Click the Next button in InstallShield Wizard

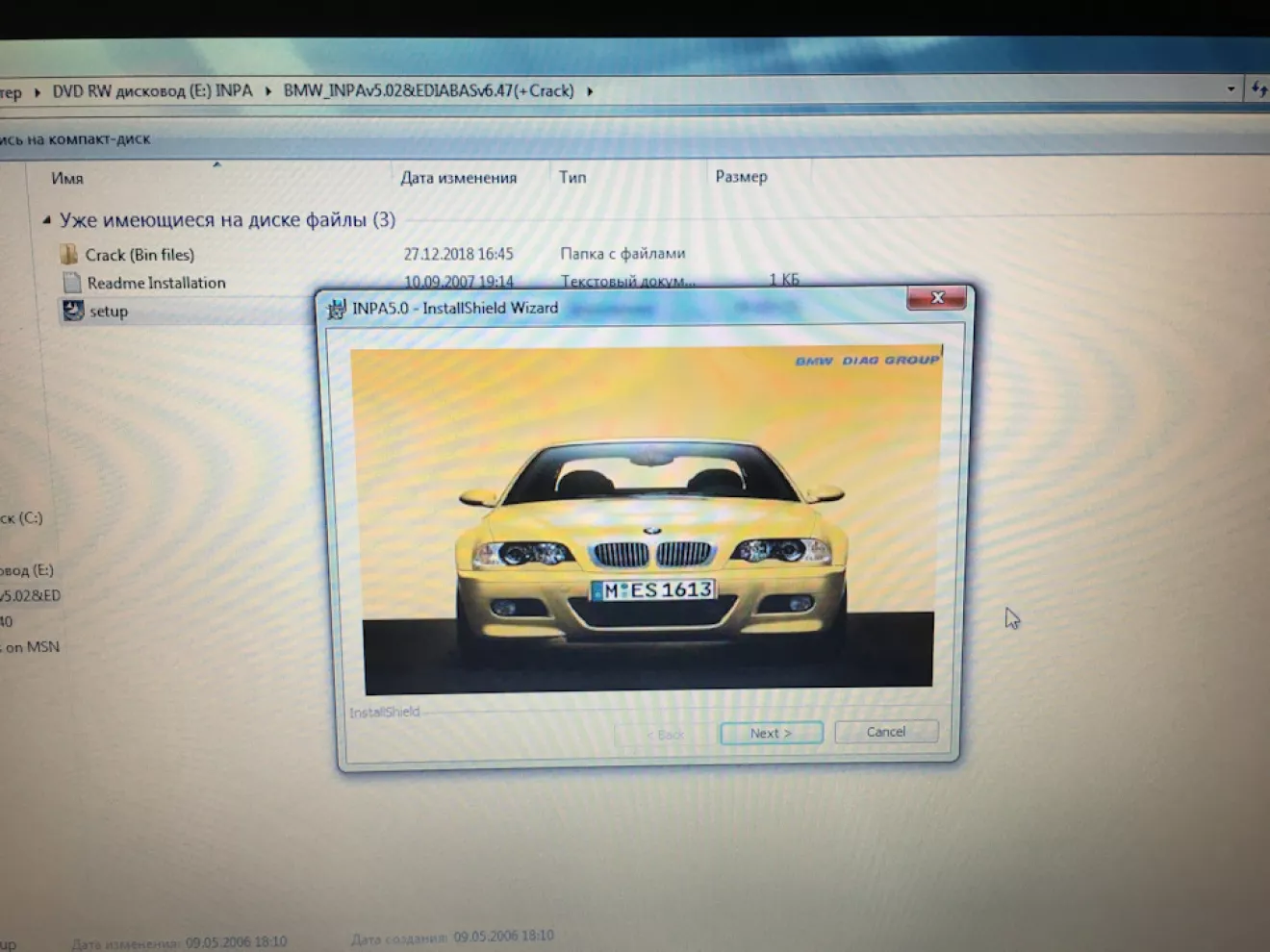click(x=771, y=733)
